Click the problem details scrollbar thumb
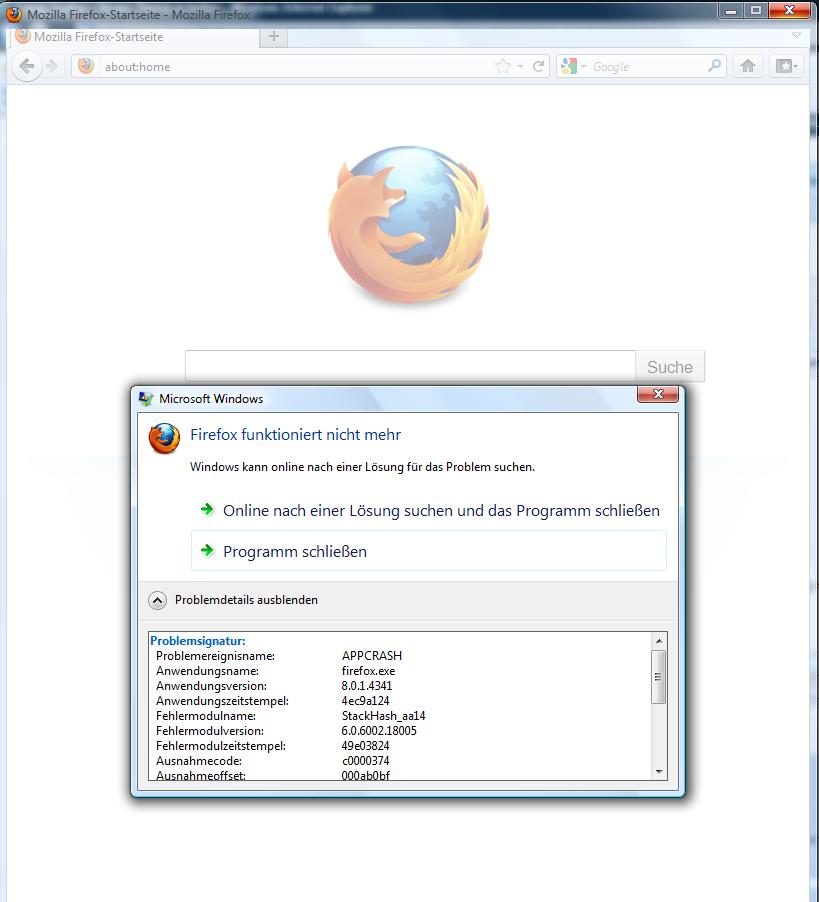819x902 pixels. [x=659, y=676]
